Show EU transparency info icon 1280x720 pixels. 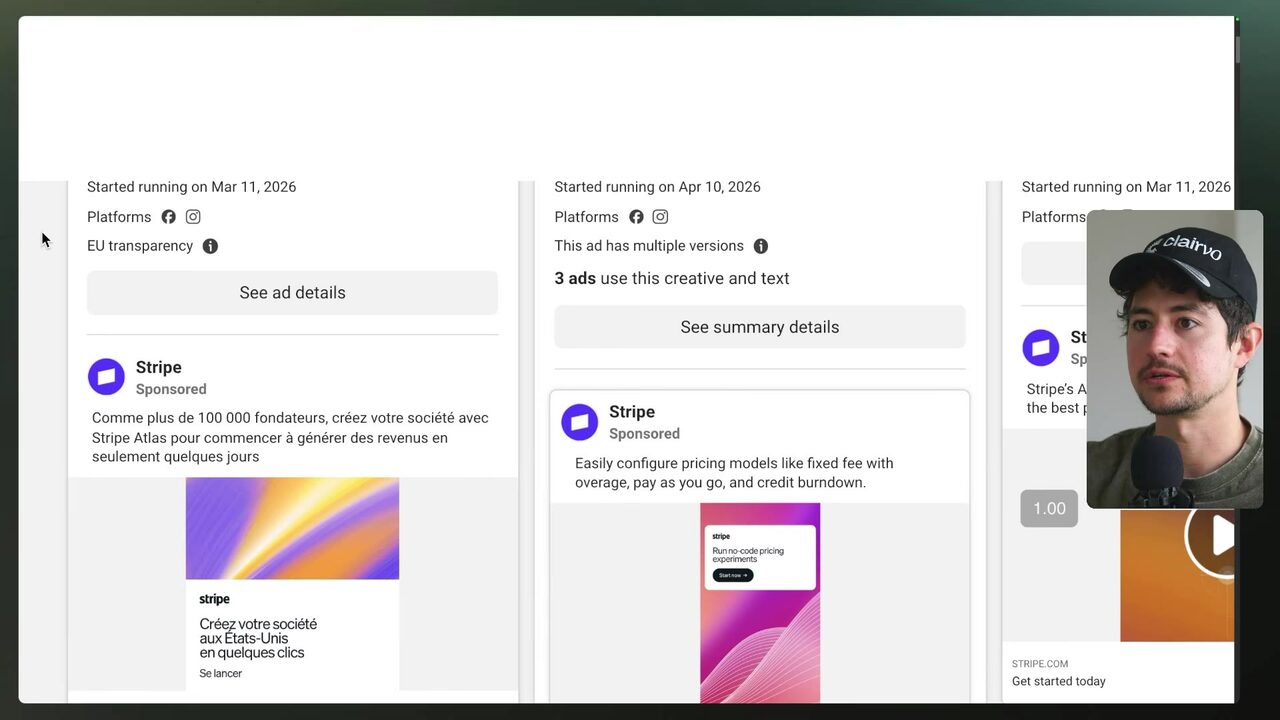click(210, 246)
